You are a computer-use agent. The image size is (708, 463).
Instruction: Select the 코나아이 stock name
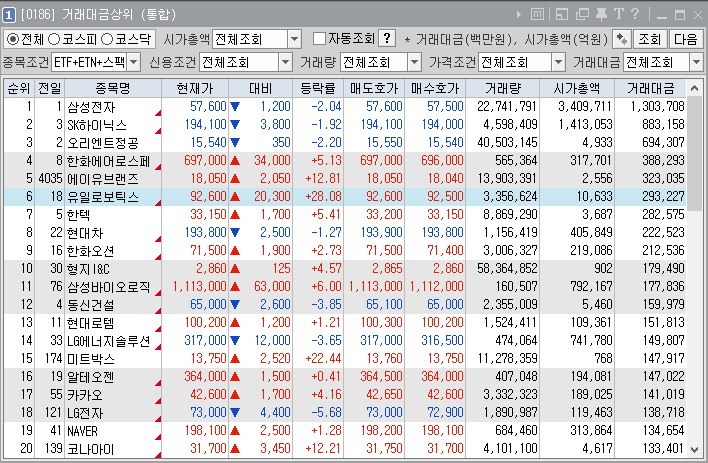coord(90,449)
